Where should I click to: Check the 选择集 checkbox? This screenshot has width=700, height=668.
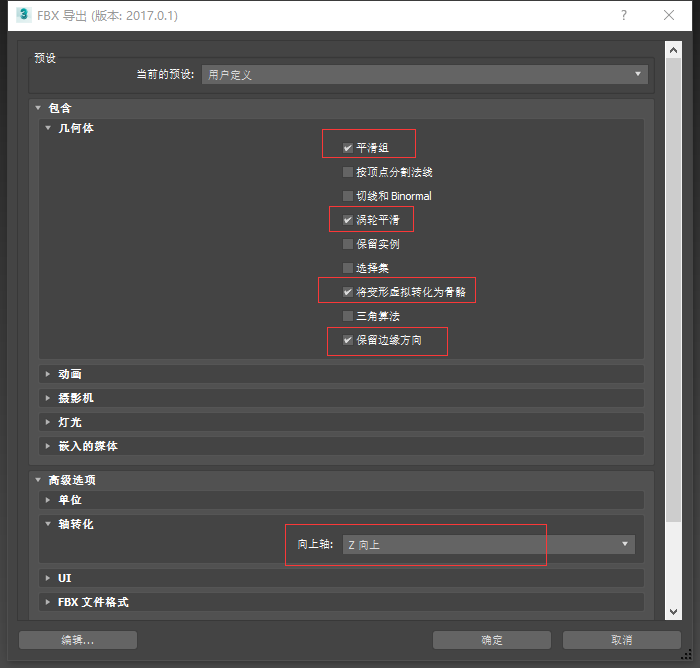[348, 268]
